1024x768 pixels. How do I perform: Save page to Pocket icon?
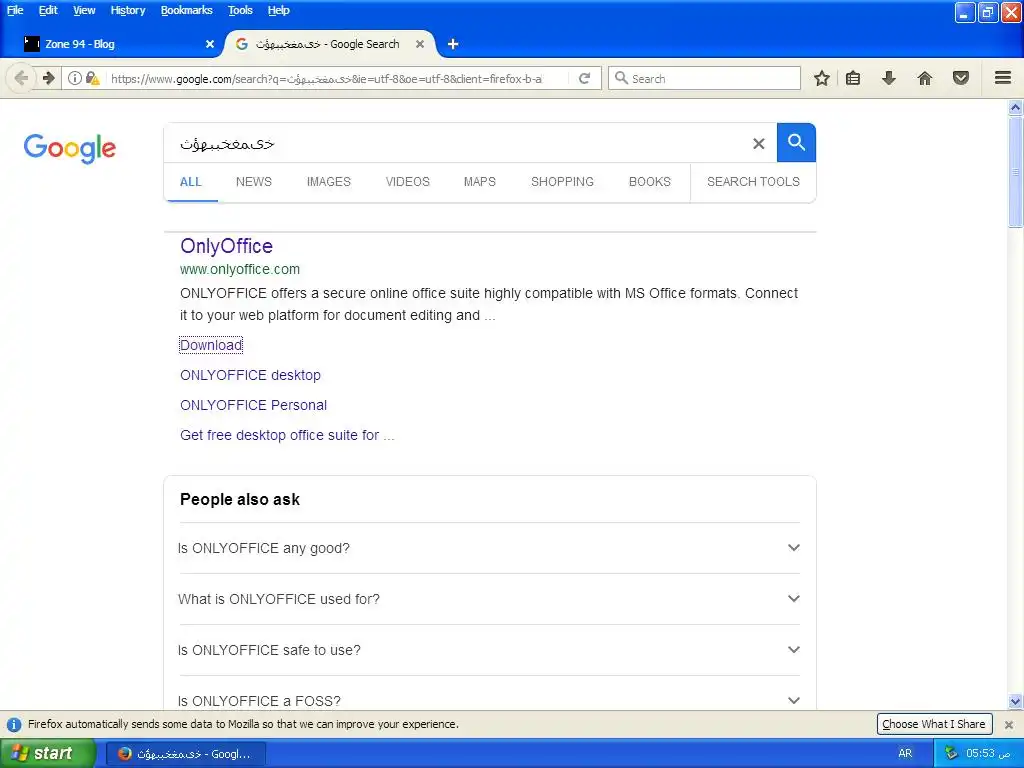(x=961, y=78)
